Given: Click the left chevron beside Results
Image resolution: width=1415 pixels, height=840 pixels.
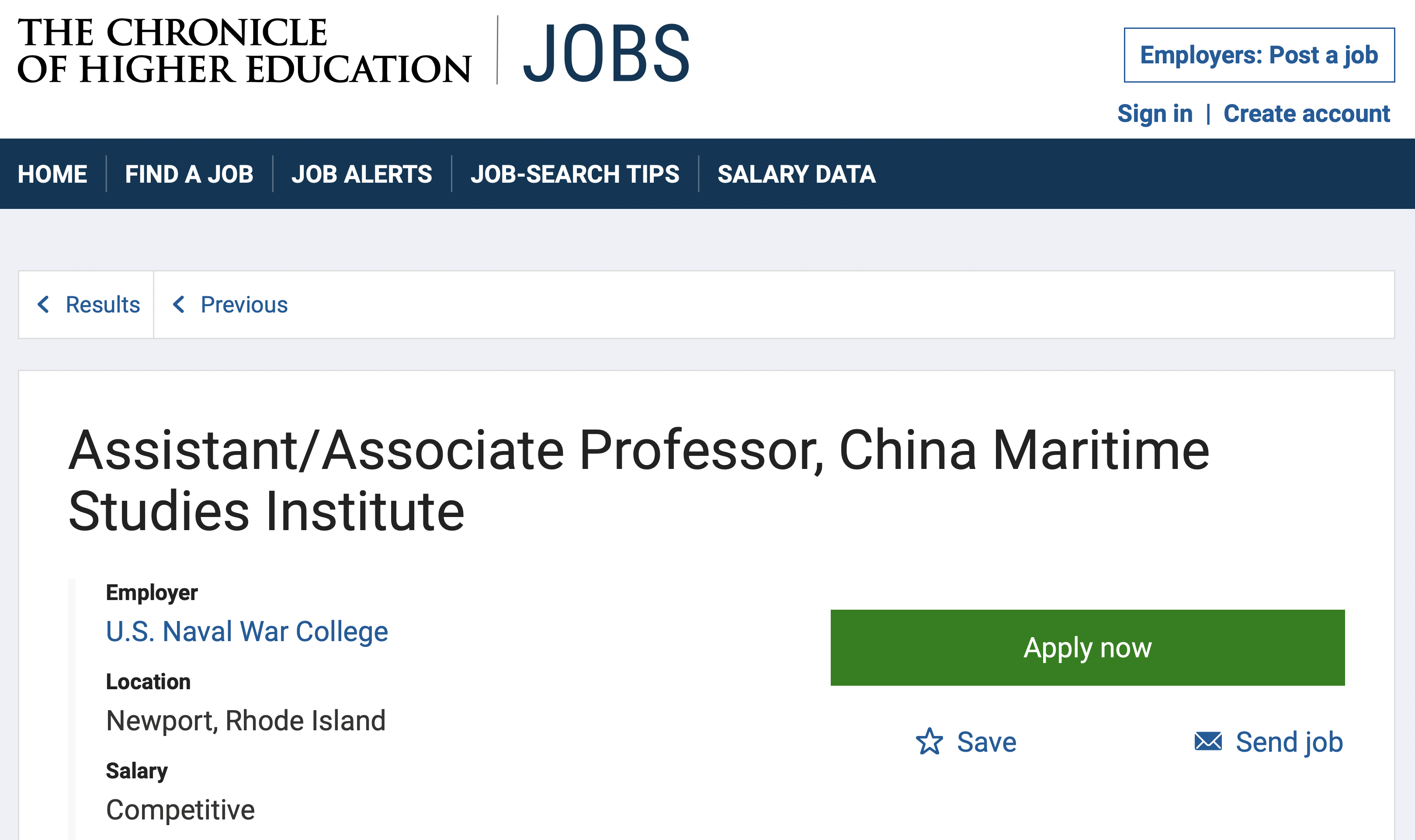Looking at the screenshot, I should pos(44,305).
